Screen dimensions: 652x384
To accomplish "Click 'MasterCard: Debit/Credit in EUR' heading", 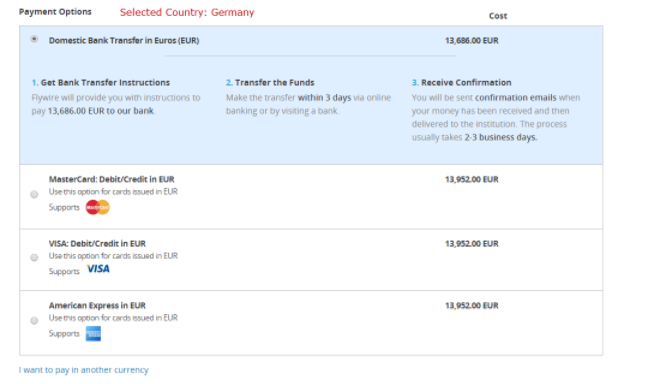I will [x=111, y=179].
